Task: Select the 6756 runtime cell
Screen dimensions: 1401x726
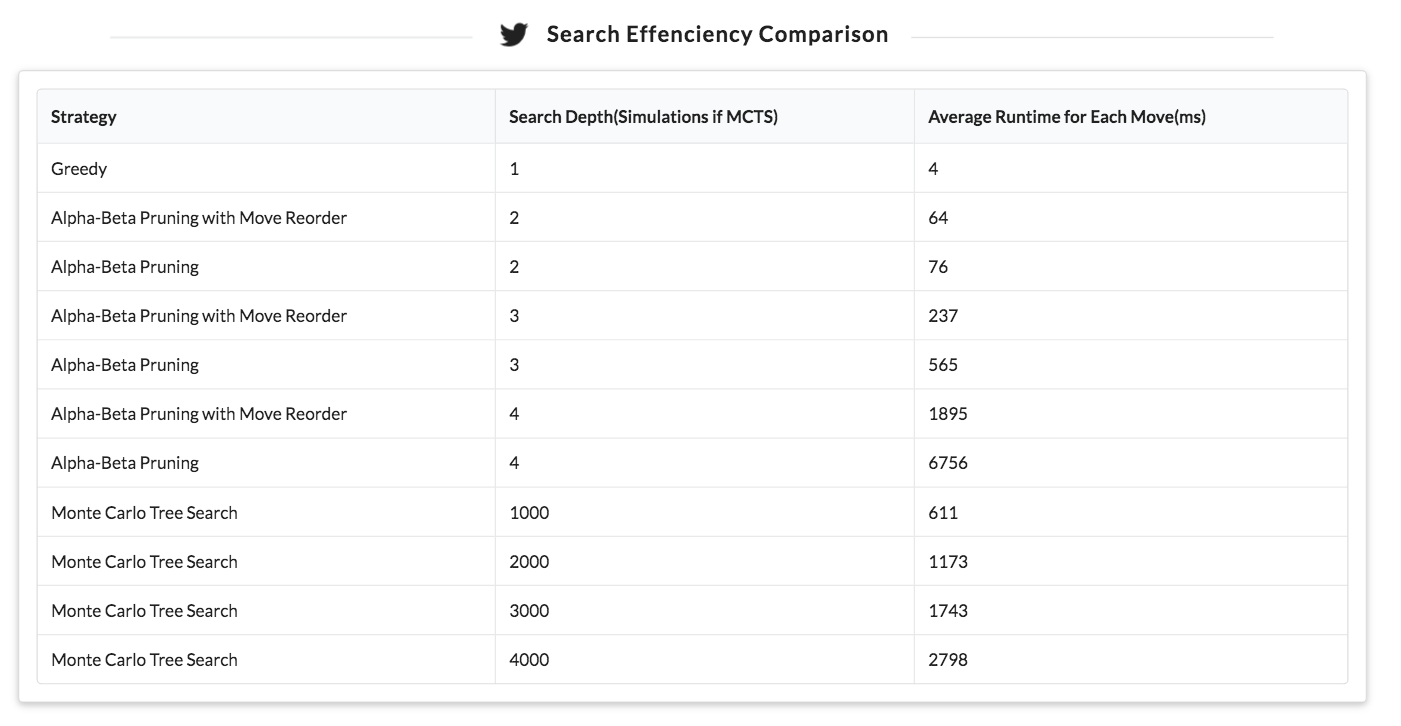Action: [x=947, y=463]
